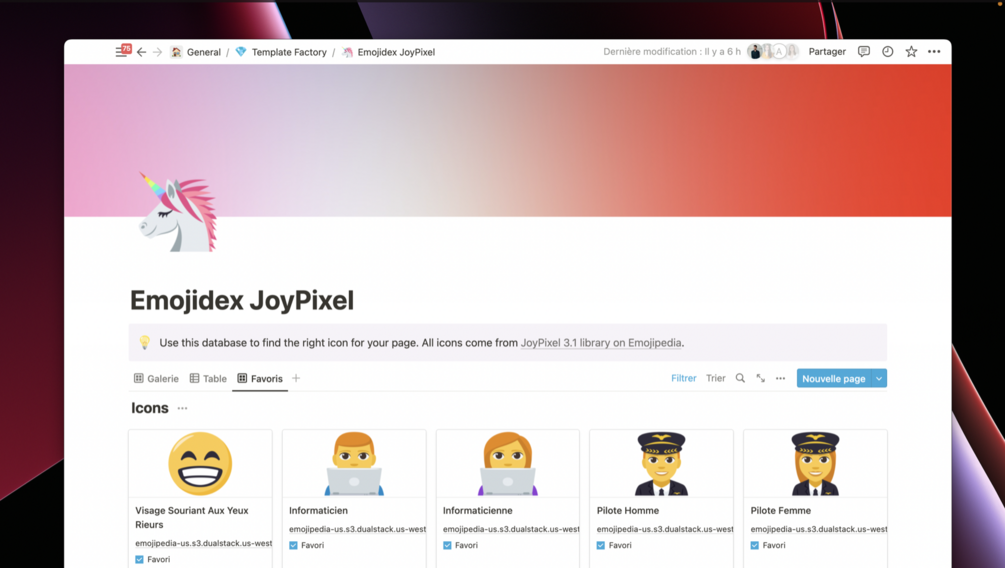The height and width of the screenshot is (568, 1005).
Task: Click the Visage Souriant Aux Yeux Rieurs title
Action: pyautogui.click(x=192, y=517)
